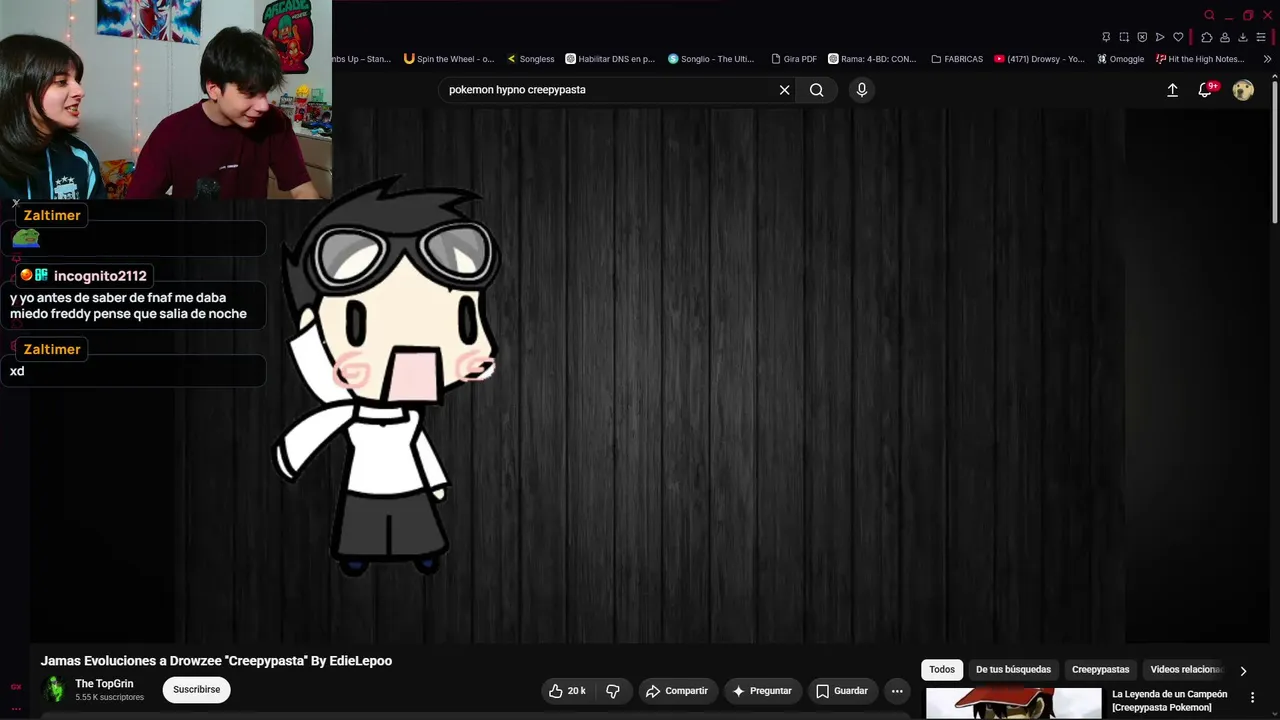Select the Videos relacionados chip
Image resolution: width=1280 pixels, height=720 pixels.
pyautogui.click(x=1186, y=670)
